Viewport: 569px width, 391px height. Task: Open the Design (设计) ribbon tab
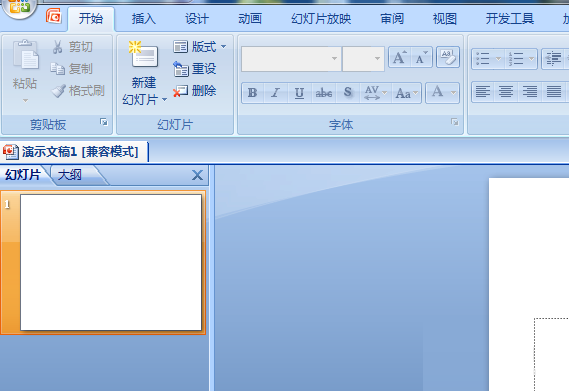[x=197, y=19]
